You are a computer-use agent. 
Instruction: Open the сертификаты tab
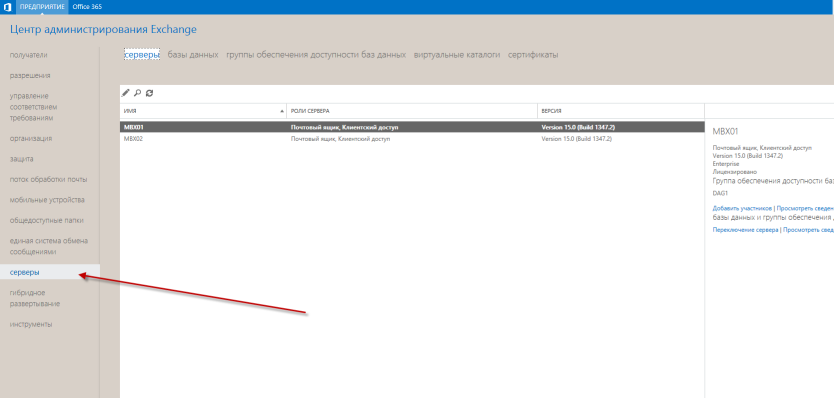pos(533,55)
